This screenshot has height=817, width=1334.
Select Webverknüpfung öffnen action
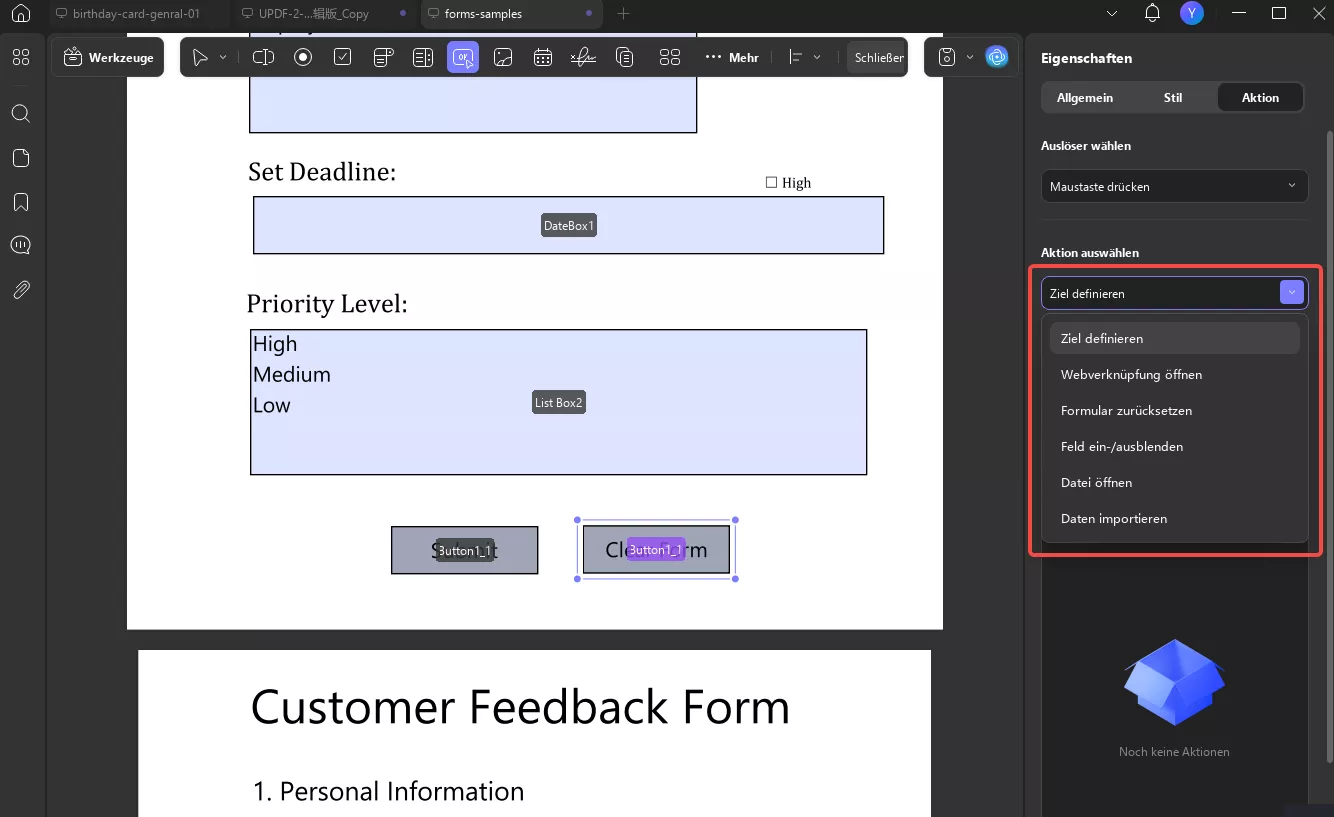1174,374
